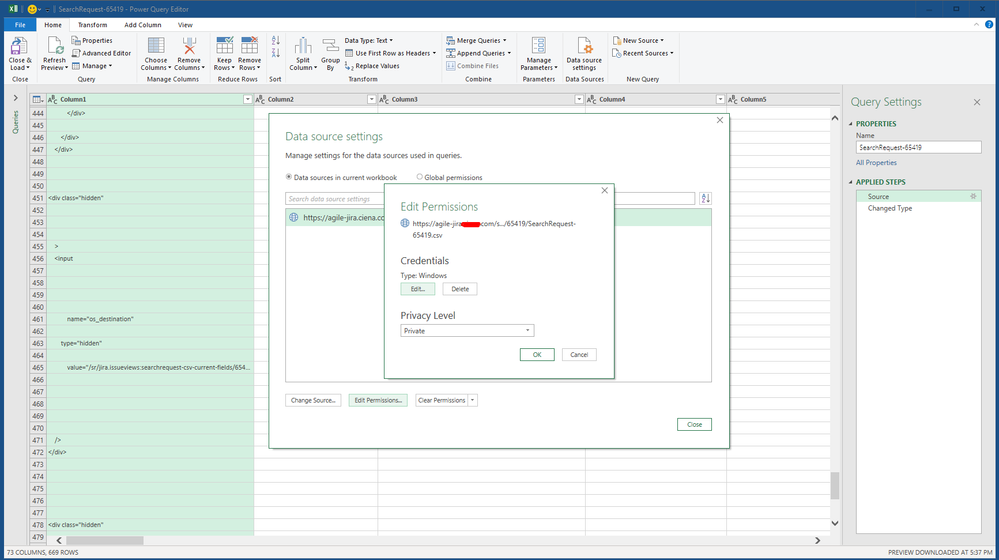
Task: Switch to the Home tab
Action: click(53, 25)
